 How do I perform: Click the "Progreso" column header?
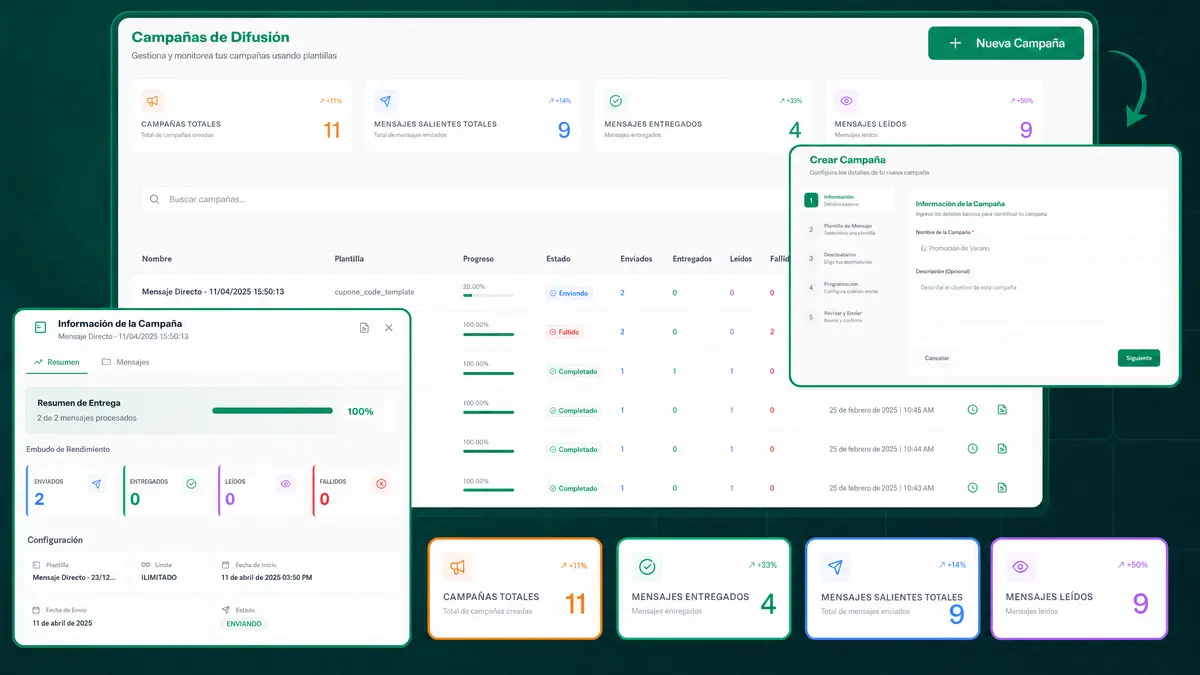point(479,259)
